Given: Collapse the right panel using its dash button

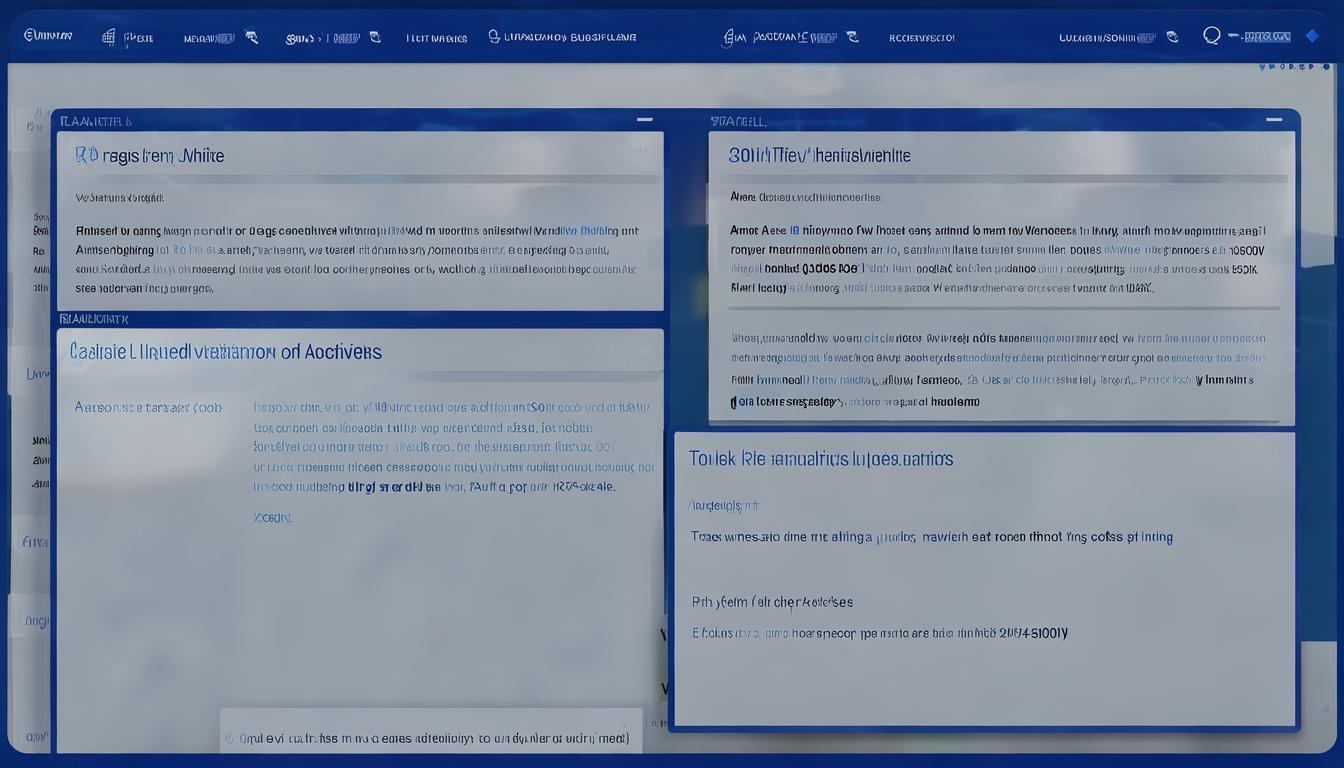Looking at the screenshot, I should click(x=1273, y=120).
